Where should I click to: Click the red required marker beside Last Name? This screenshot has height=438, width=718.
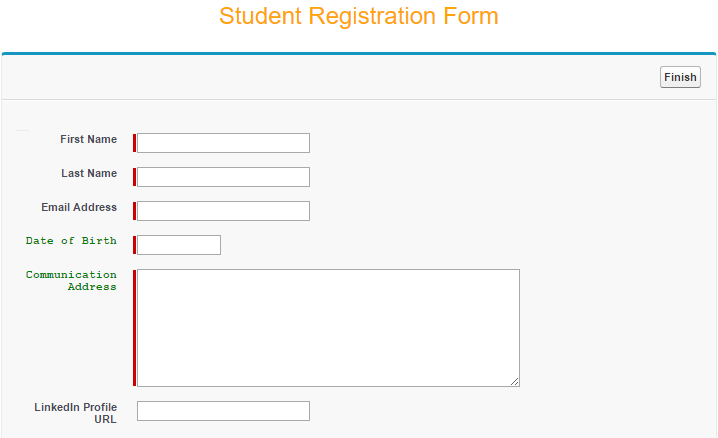tap(134, 177)
